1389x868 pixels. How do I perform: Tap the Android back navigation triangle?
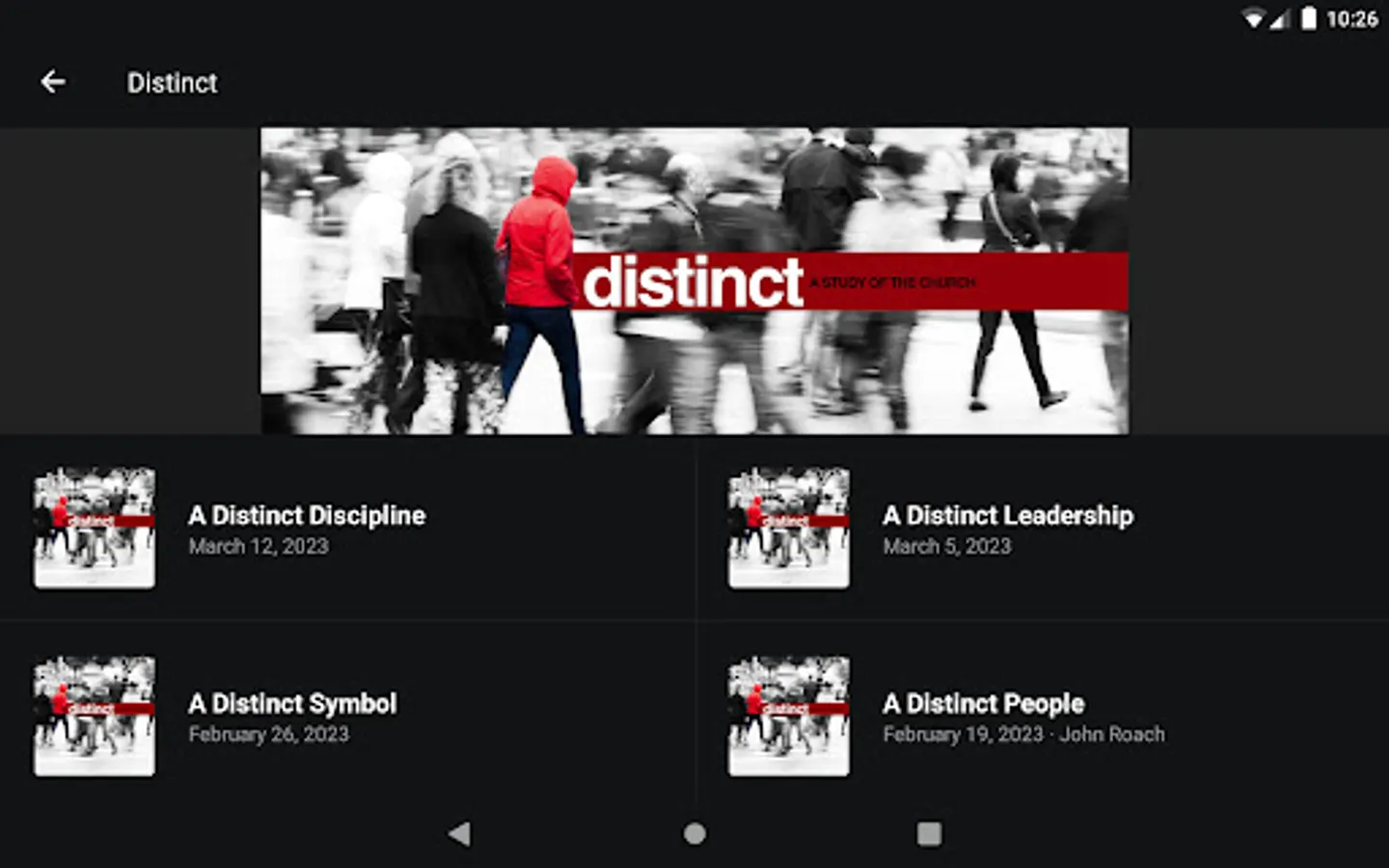pyautogui.click(x=460, y=833)
